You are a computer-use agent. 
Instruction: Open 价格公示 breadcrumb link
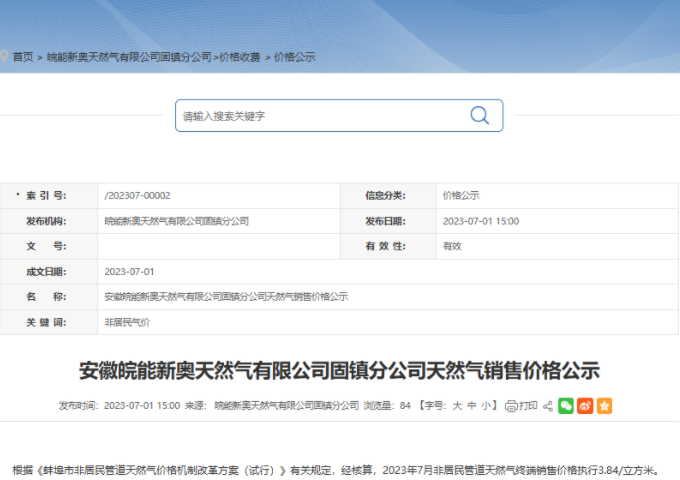294,57
